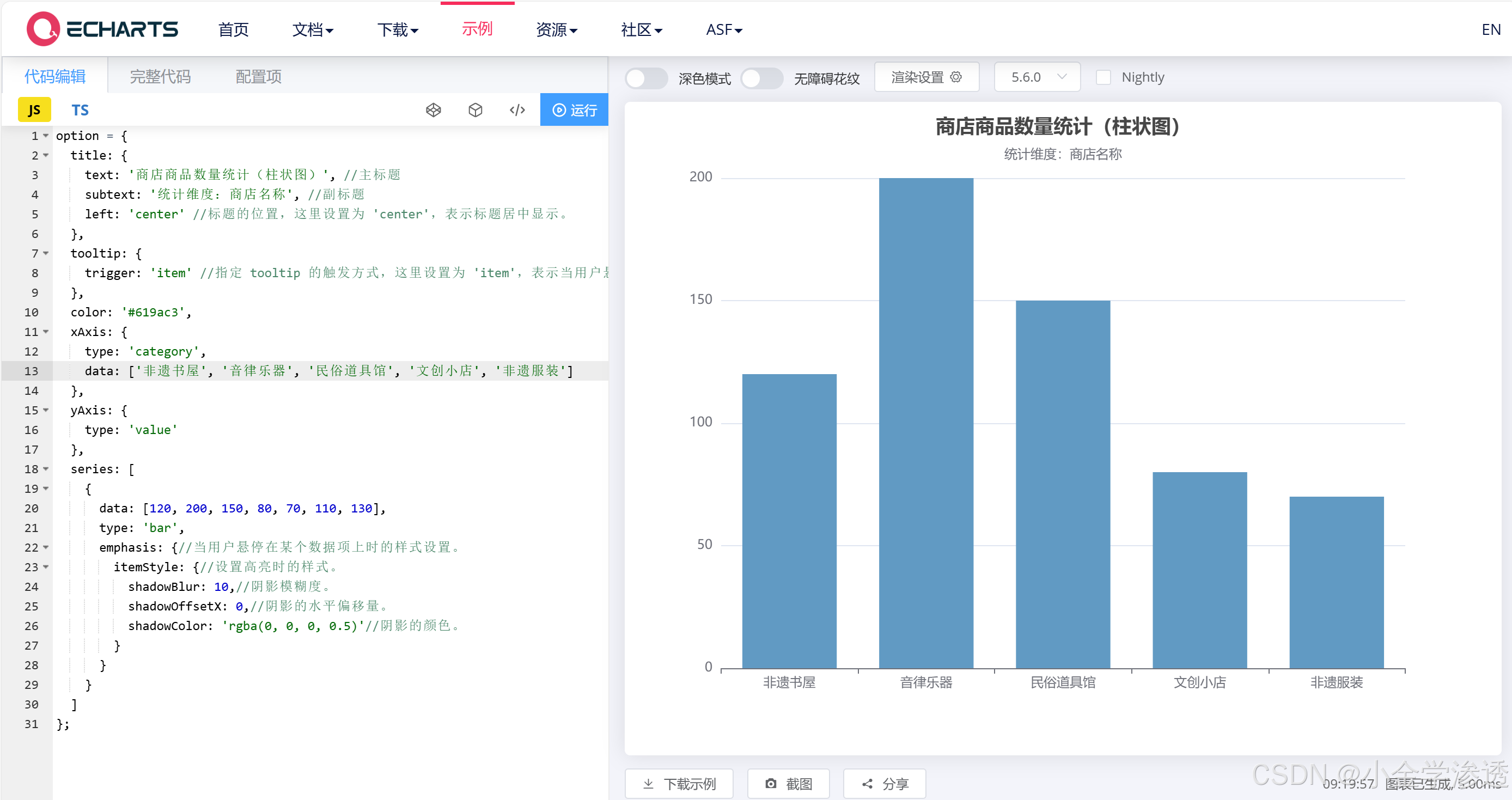Click the 下载示例 download example button
Screen dimensions: 1512x800
pos(679,784)
